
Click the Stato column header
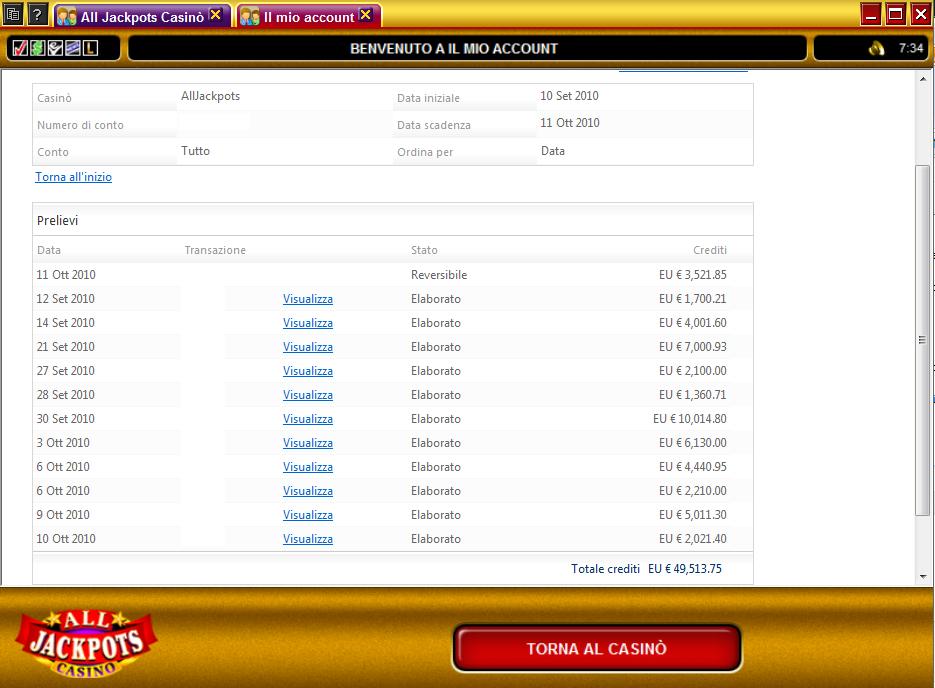tap(424, 250)
